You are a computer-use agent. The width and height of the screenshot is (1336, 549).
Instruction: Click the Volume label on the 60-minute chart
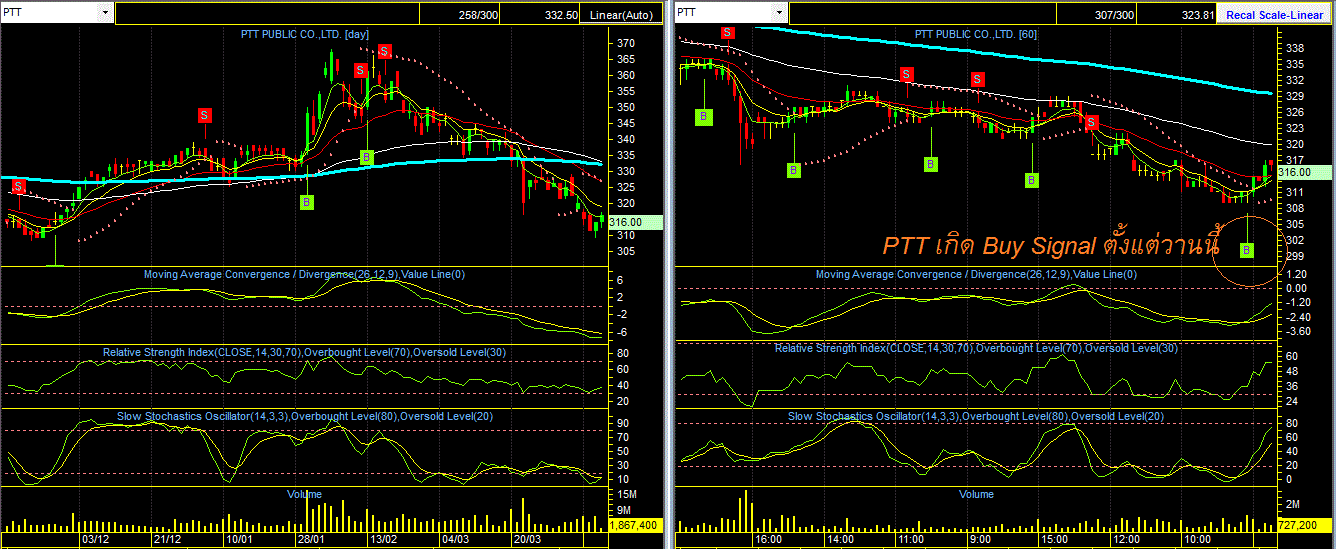point(977,494)
